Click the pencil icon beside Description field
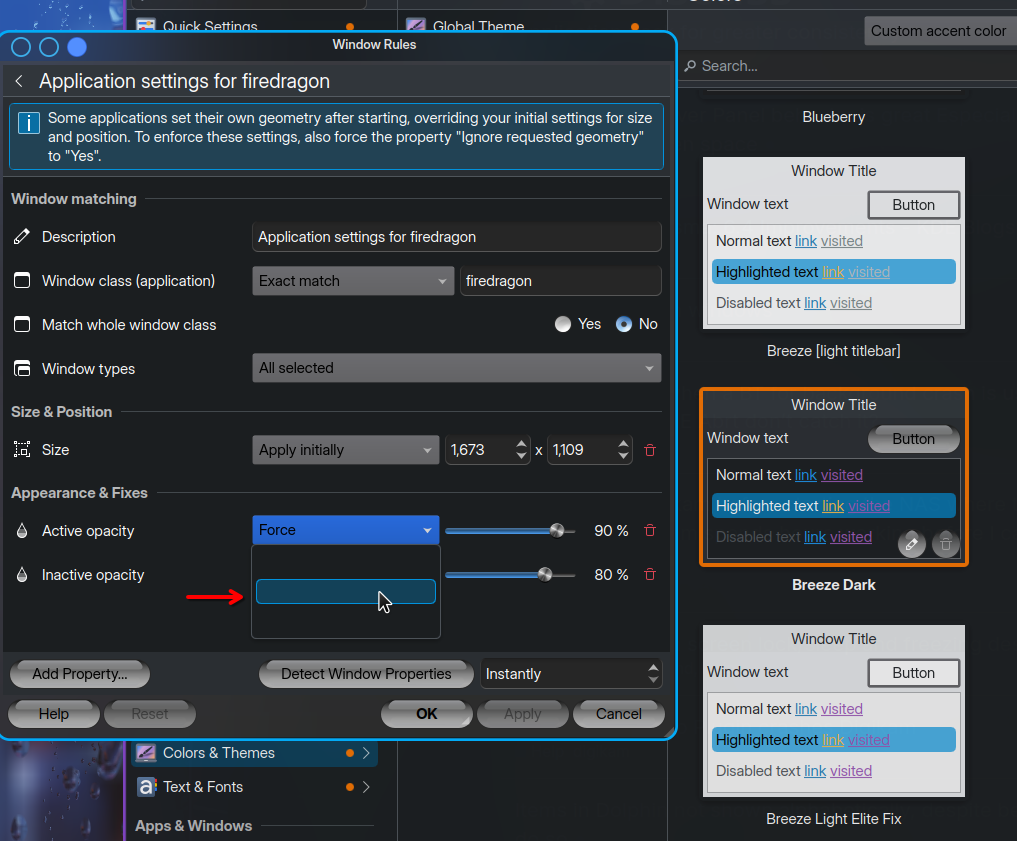 click(x=22, y=237)
